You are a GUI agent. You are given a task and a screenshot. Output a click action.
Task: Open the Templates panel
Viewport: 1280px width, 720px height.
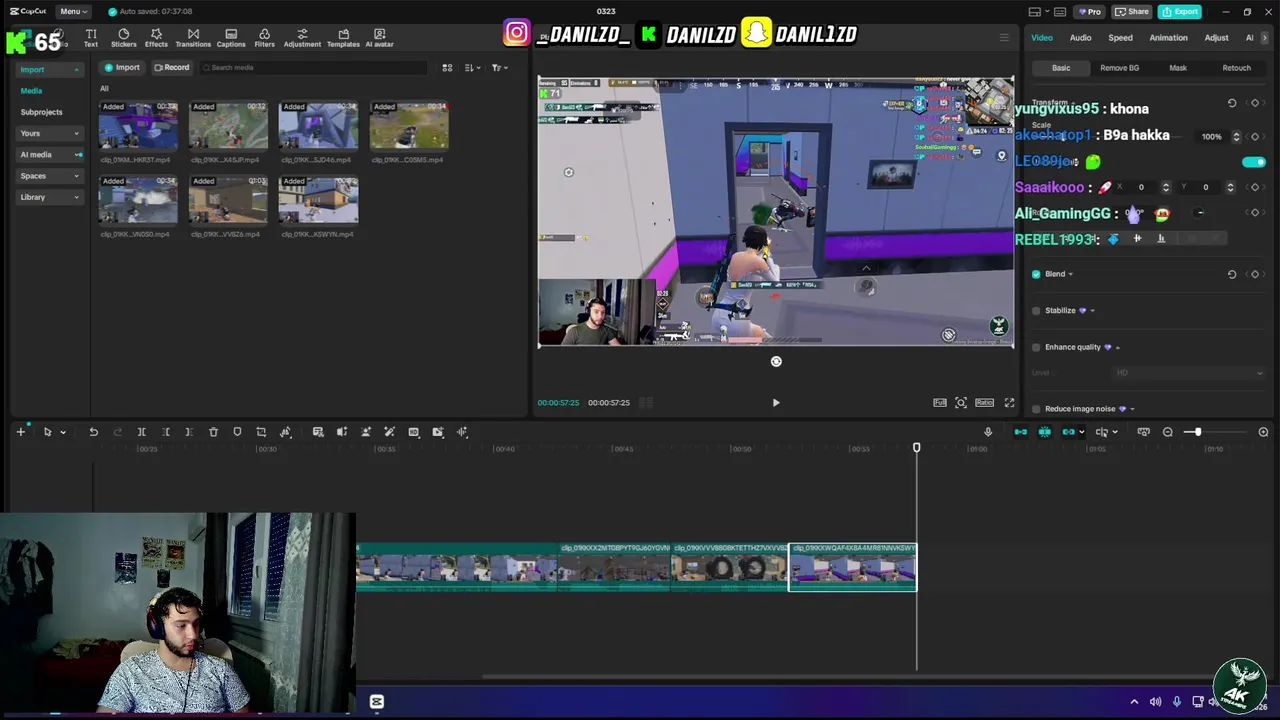click(343, 38)
